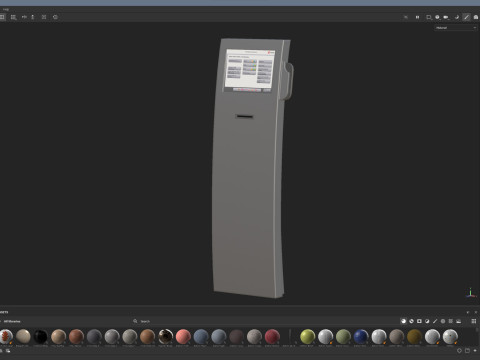Filter assets by smart masks icon

(419, 321)
